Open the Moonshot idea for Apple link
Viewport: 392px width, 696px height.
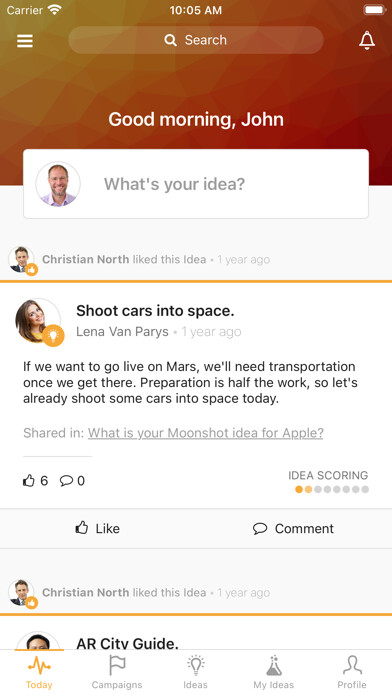tap(206, 433)
